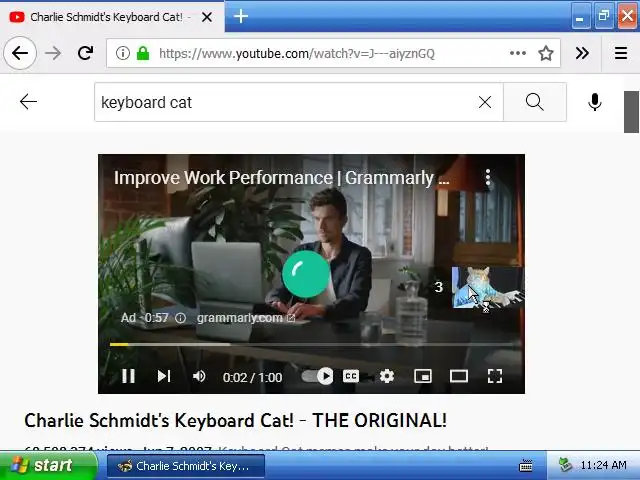Show site information via the info icon

122,53
